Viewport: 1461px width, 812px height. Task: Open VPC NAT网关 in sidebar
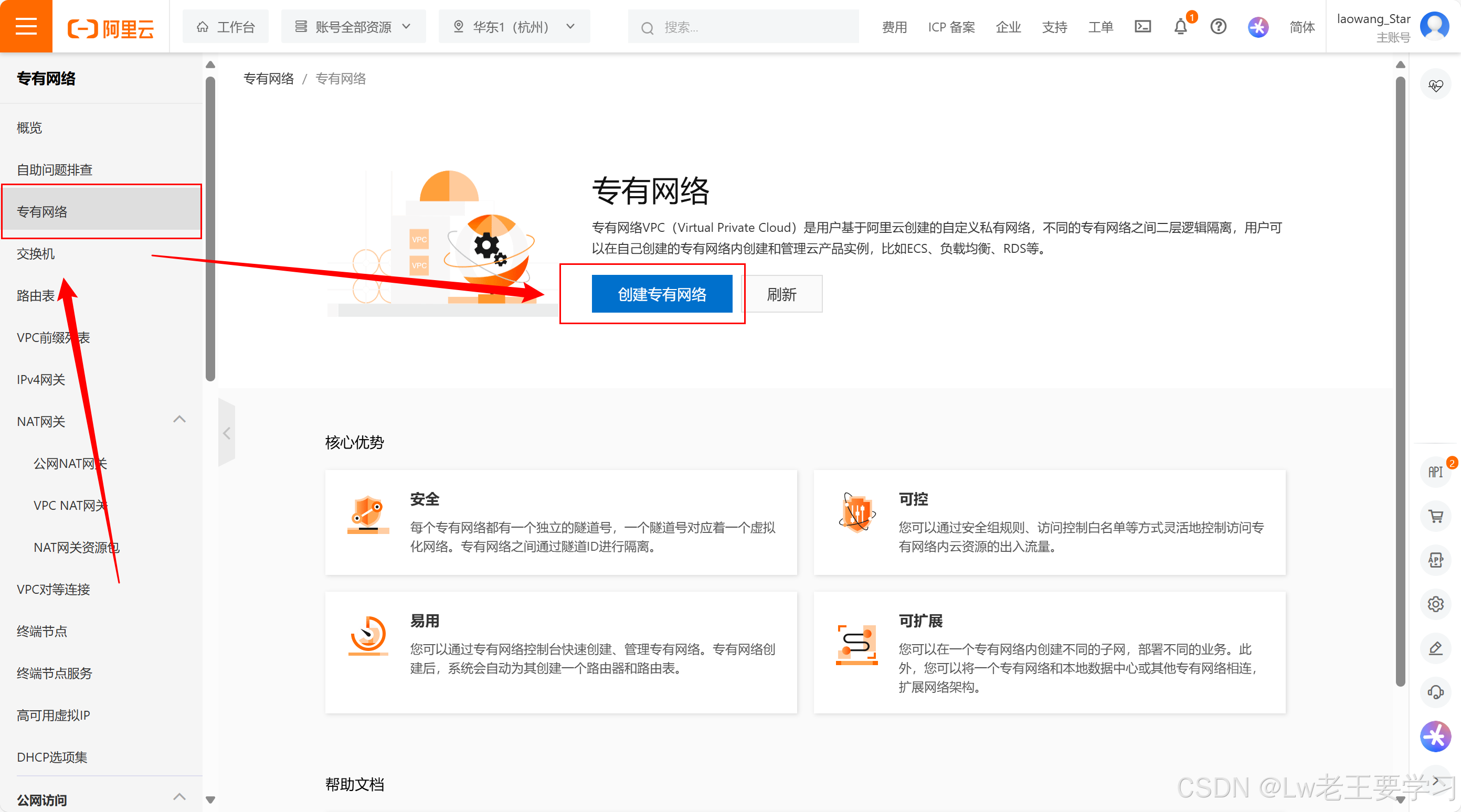[101, 505]
